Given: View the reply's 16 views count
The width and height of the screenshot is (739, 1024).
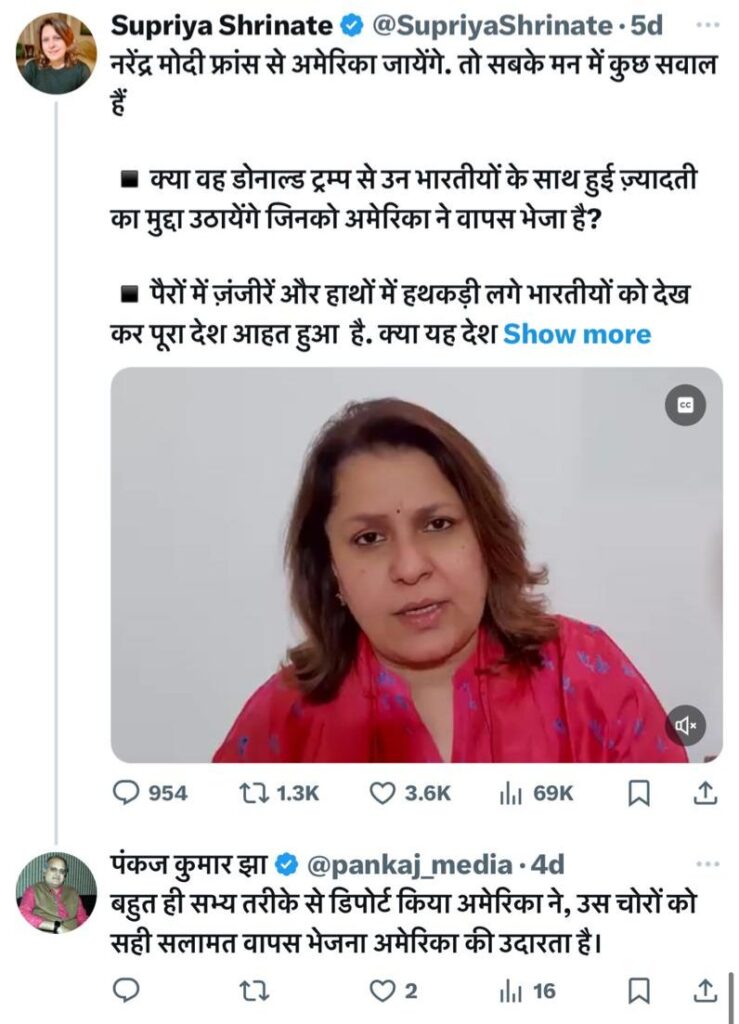Looking at the screenshot, I should (x=527, y=991).
